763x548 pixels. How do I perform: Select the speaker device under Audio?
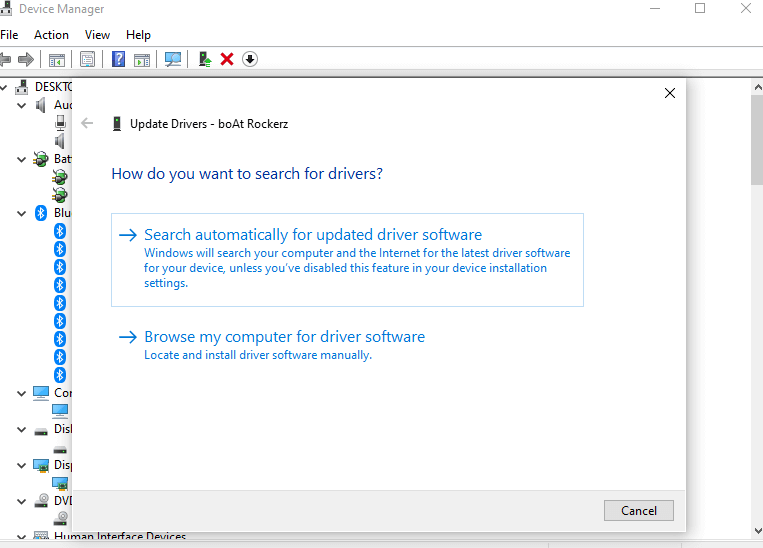point(60,141)
